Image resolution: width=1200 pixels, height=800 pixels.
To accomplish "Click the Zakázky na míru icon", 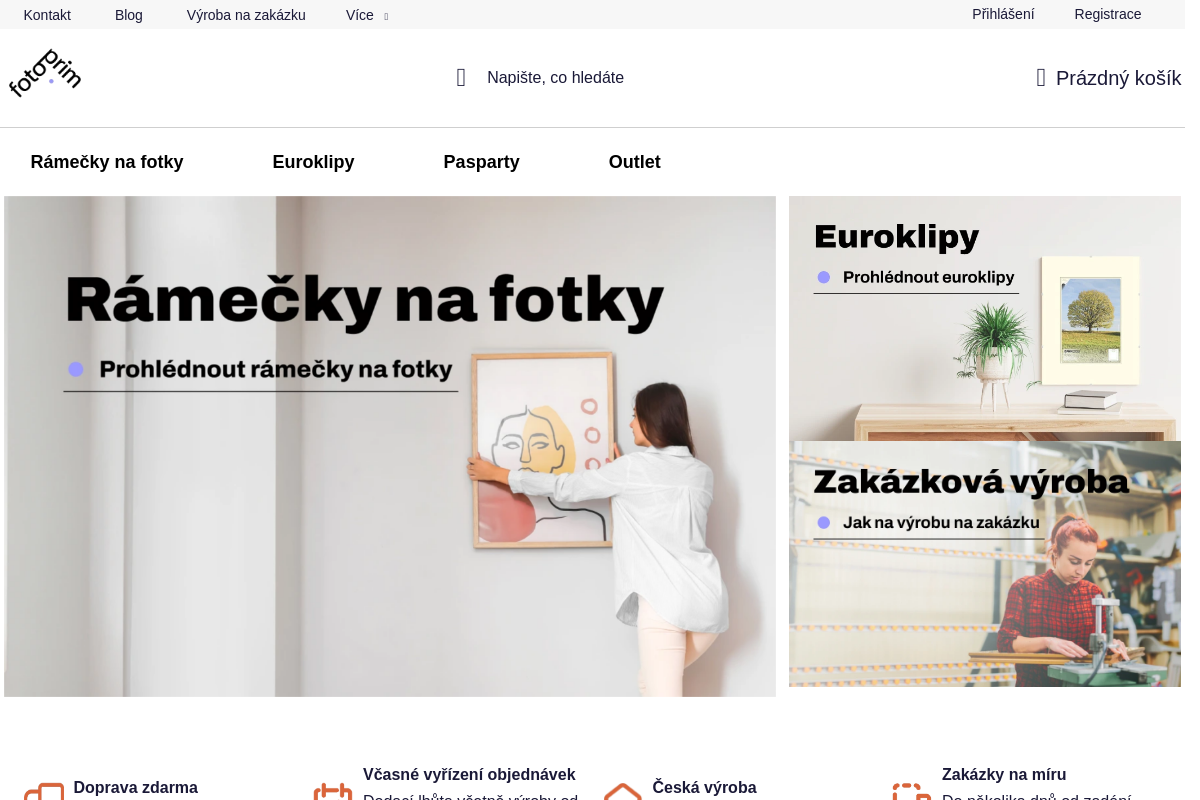I will coord(912,791).
